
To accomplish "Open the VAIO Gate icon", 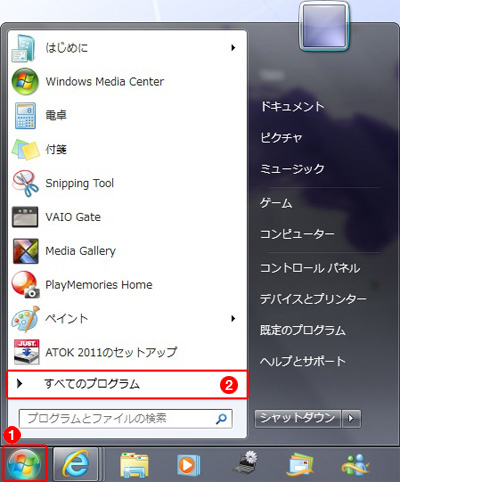I will coord(25,217).
